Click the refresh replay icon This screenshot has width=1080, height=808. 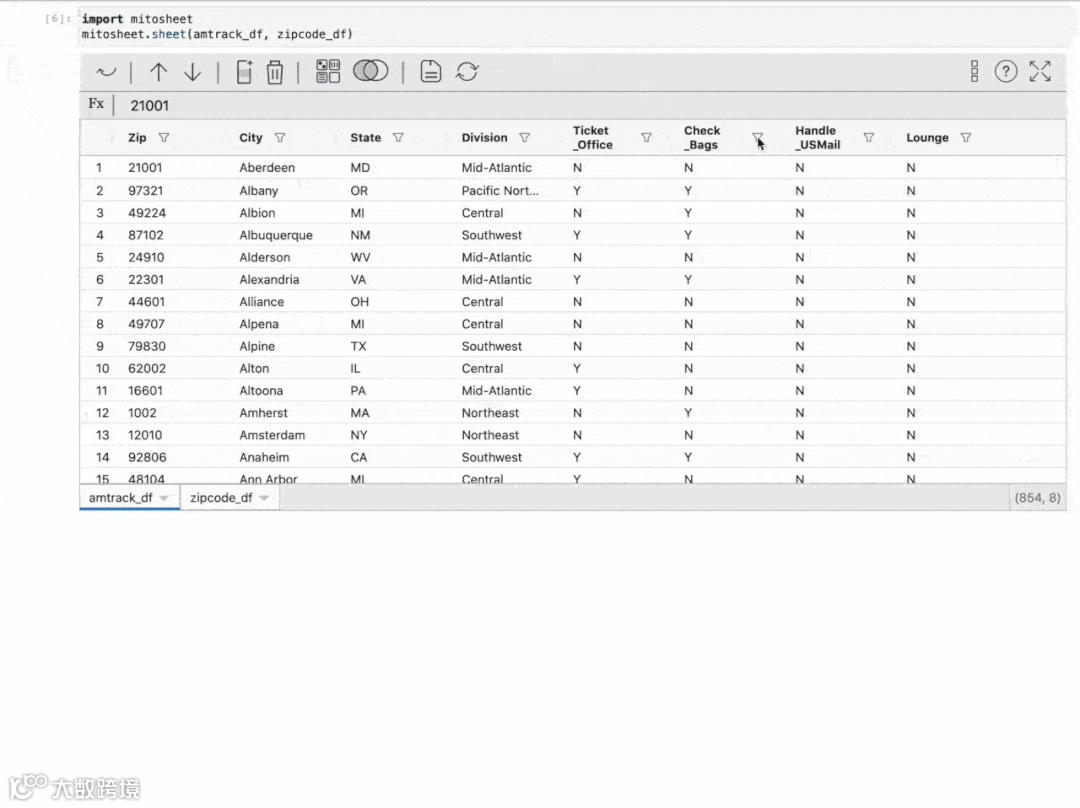pyautogui.click(x=467, y=71)
